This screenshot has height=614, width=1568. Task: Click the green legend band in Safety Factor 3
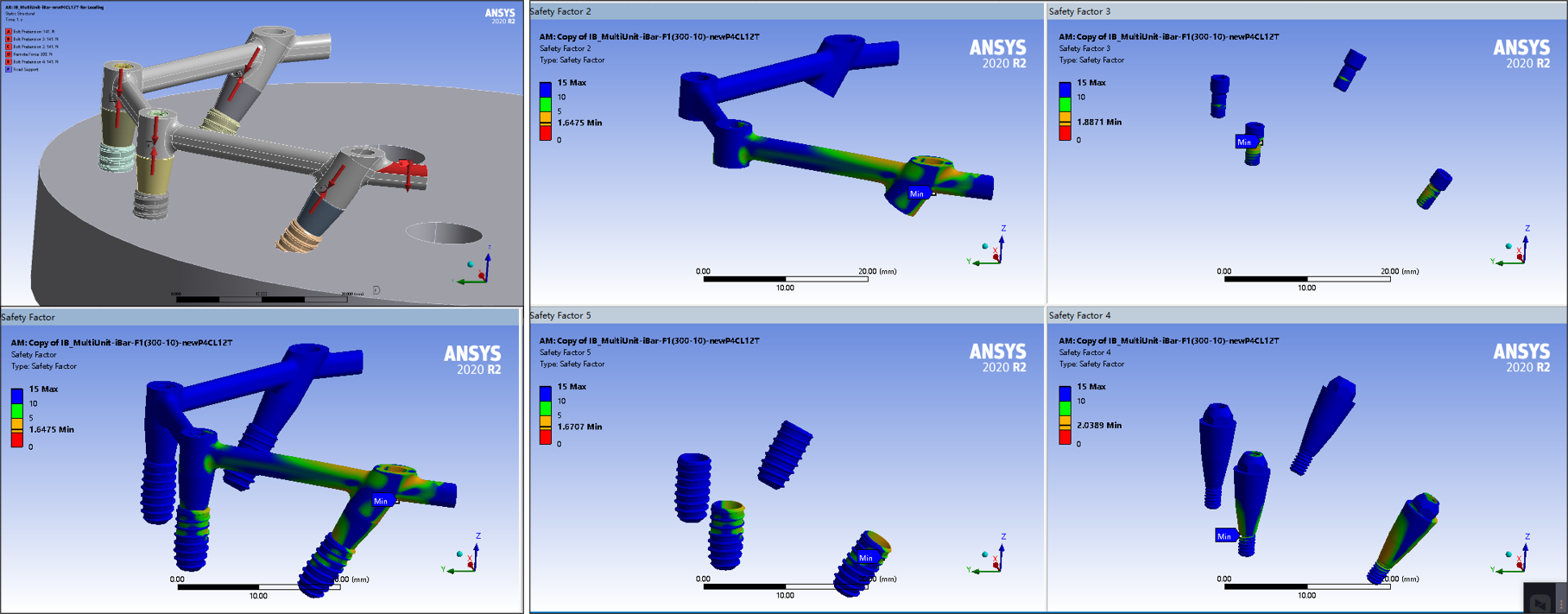pos(1065,104)
